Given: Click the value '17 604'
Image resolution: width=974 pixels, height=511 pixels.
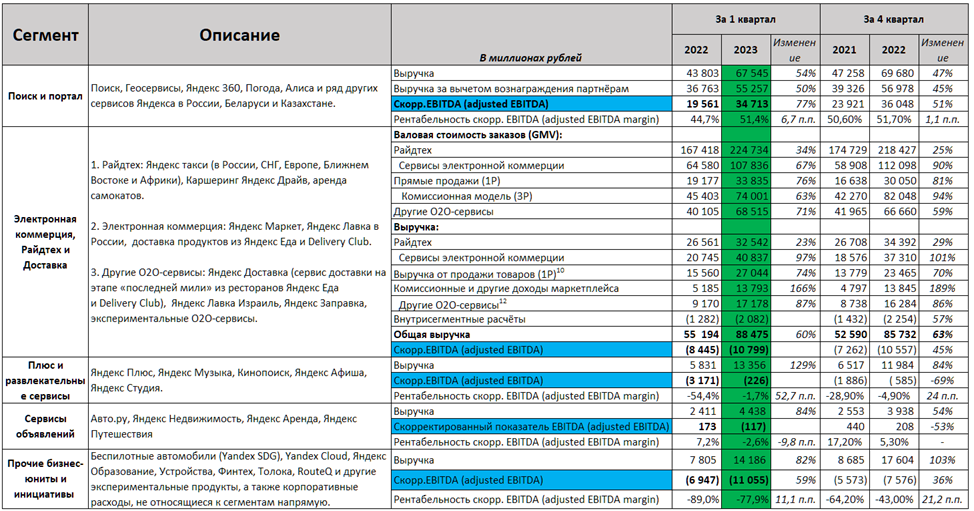Looking at the screenshot, I should [893, 460].
